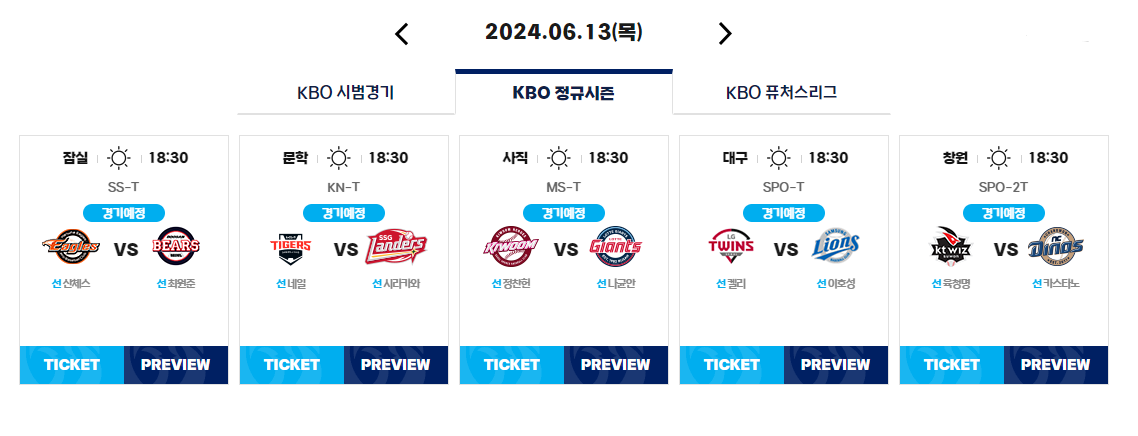The height and width of the screenshot is (436, 1138).
Task: Go to next date with right arrow
Action: tap(725, 33)
